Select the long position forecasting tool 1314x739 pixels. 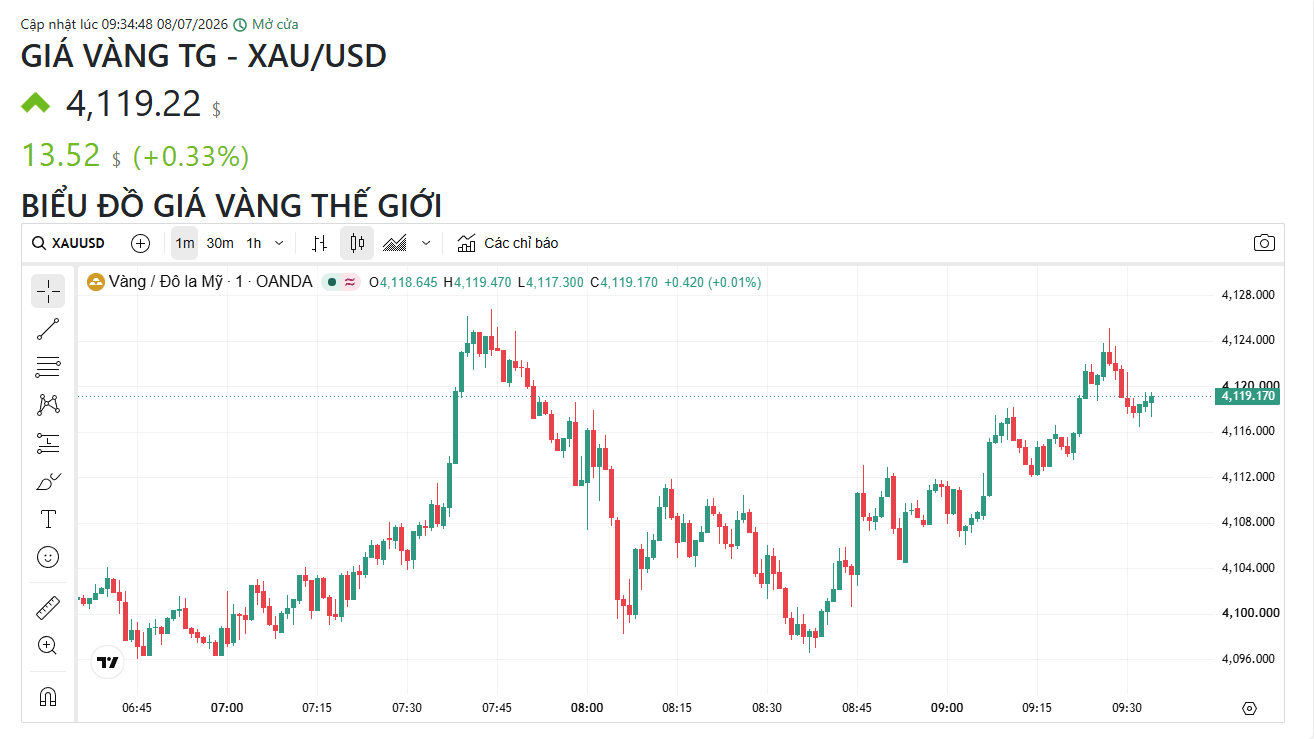(x=48, y=443)
